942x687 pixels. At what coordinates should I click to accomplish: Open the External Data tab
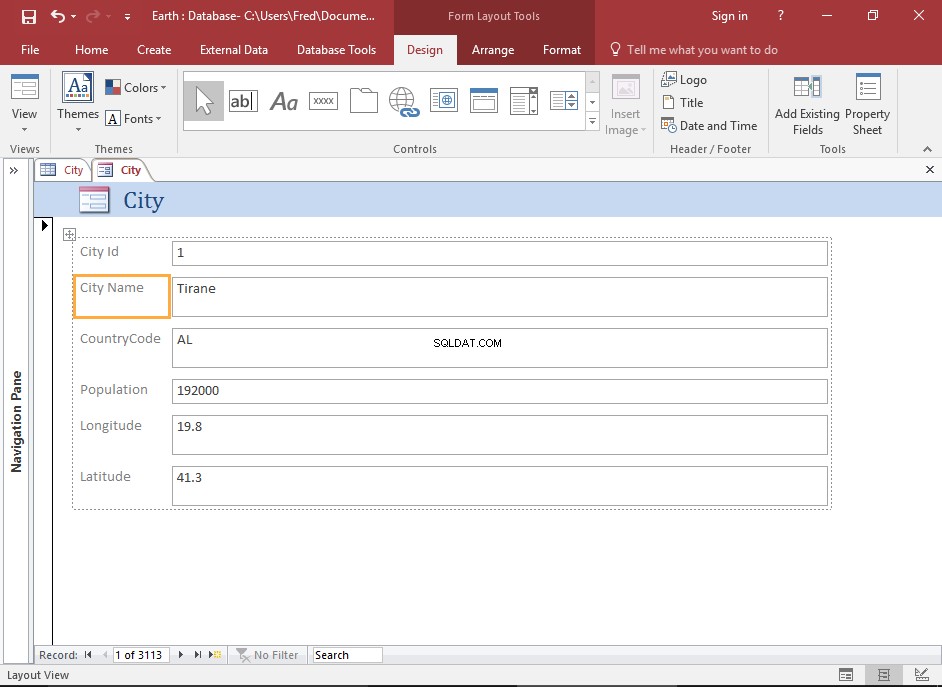(x=234, y=50)
